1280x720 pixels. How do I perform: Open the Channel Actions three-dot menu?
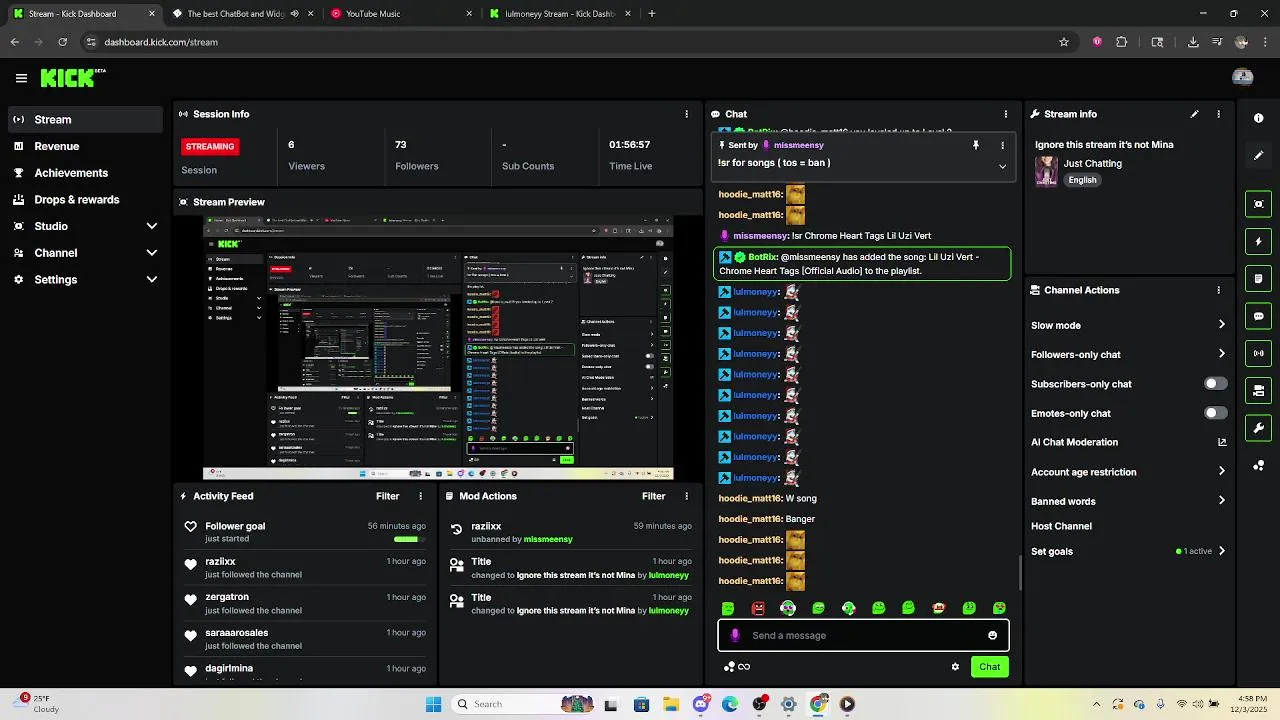[1218, 290]
